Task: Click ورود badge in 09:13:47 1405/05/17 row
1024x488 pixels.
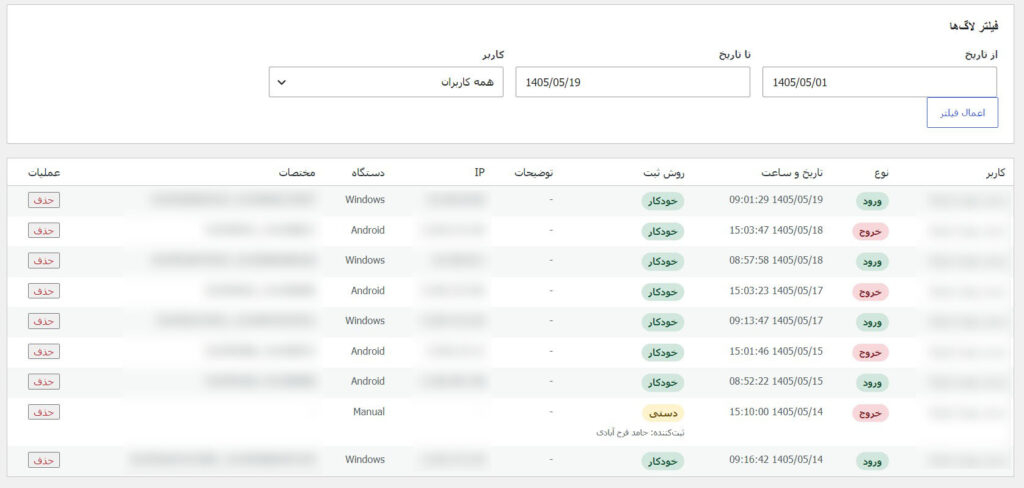Action: [872, 322]
